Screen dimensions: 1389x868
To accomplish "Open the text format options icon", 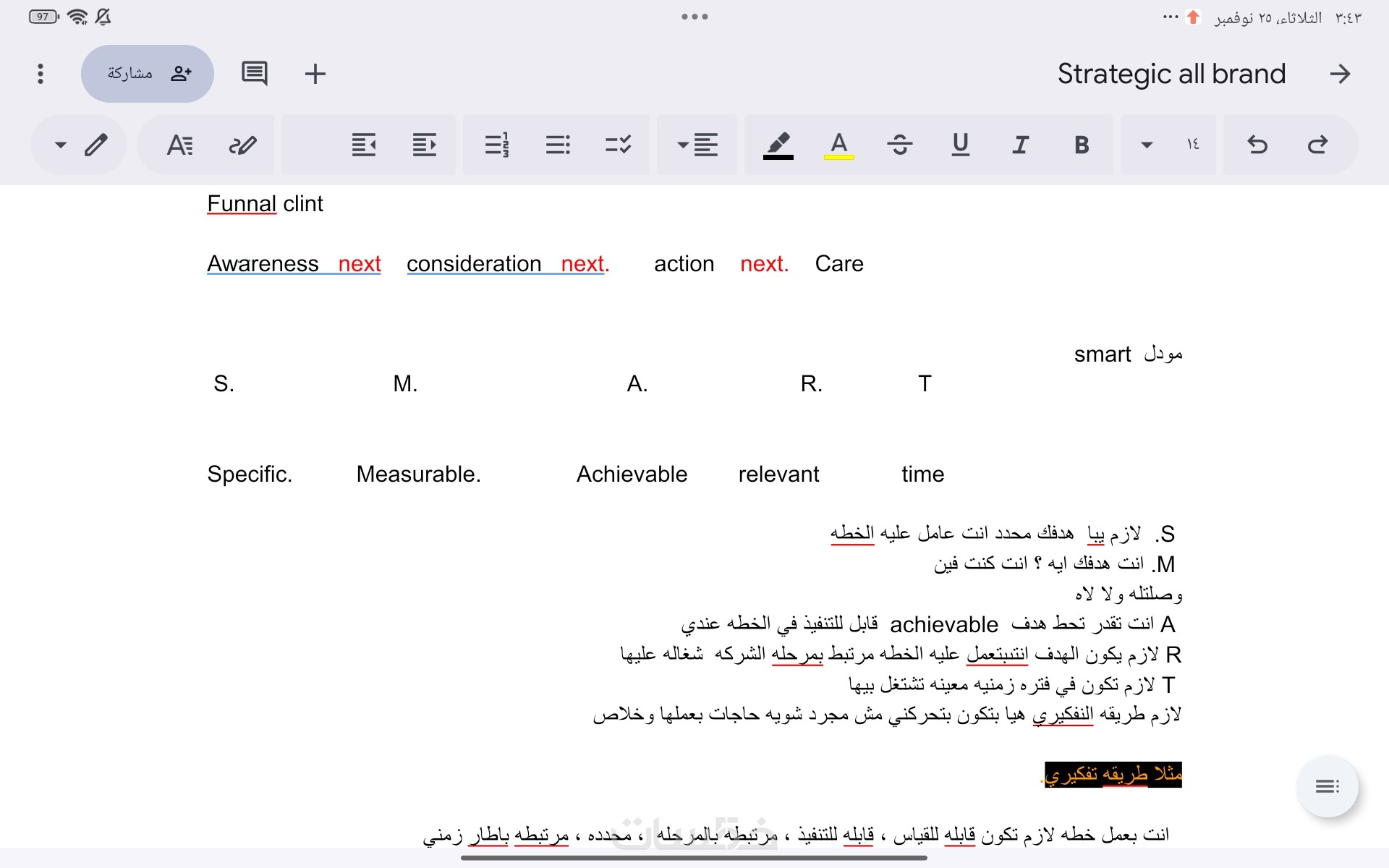I will pos(179,145).
